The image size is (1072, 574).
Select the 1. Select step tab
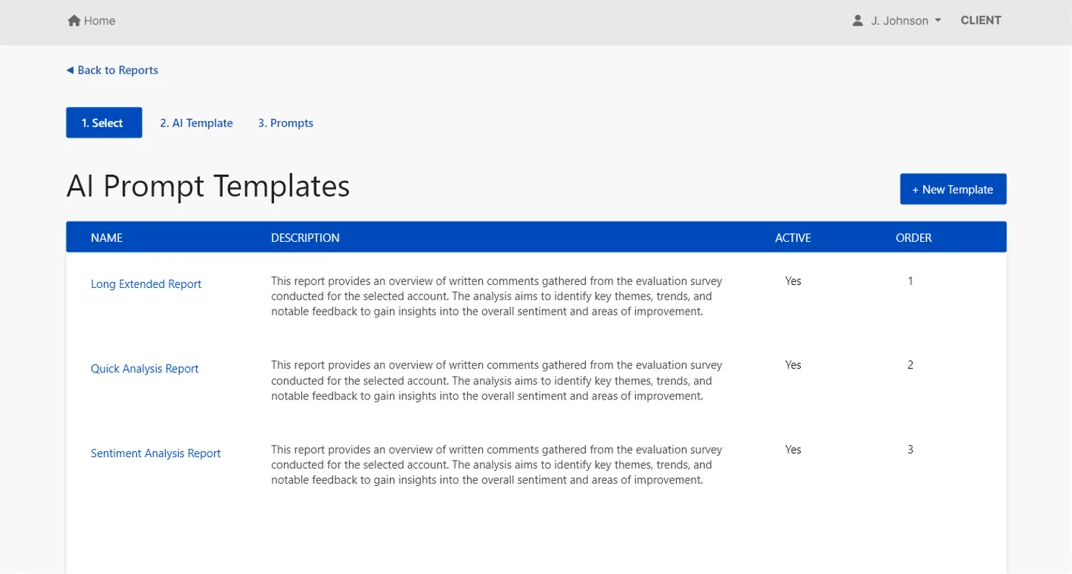pos(104,123)
